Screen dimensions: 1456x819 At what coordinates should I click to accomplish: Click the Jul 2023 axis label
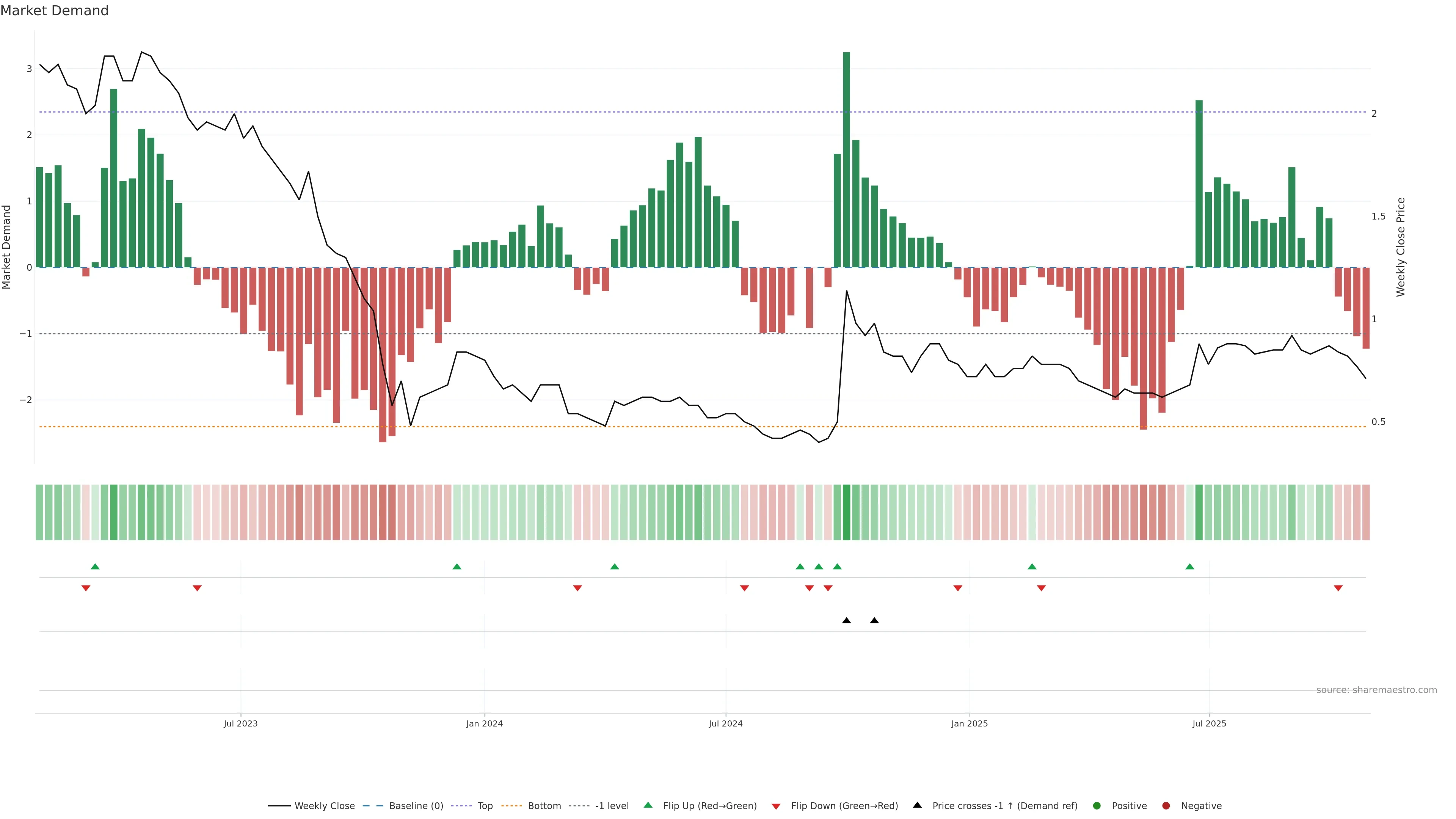coord(241,724)
